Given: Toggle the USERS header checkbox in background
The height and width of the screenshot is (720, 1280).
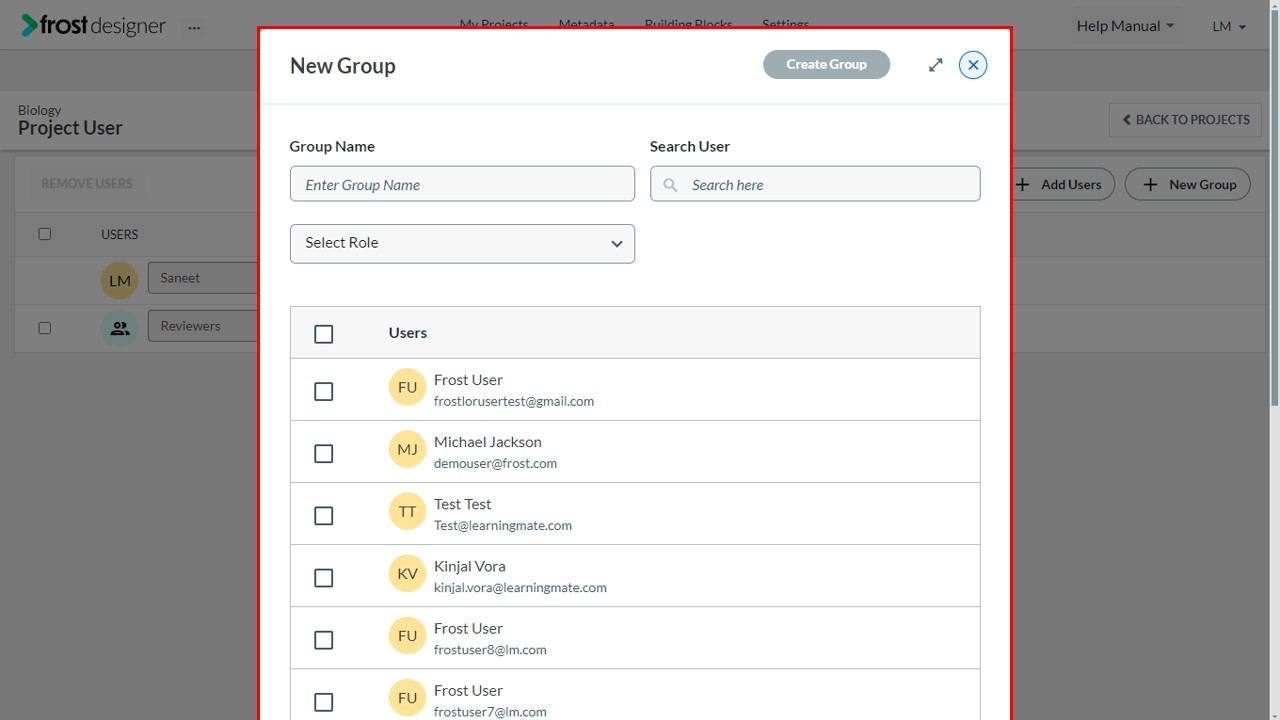Looking at the screenshot, I should pos(44,234).
